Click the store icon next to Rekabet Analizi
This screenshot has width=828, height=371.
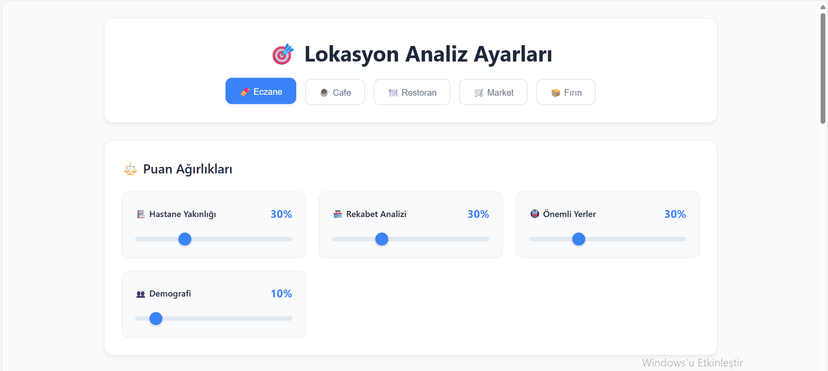pos(337,214)
